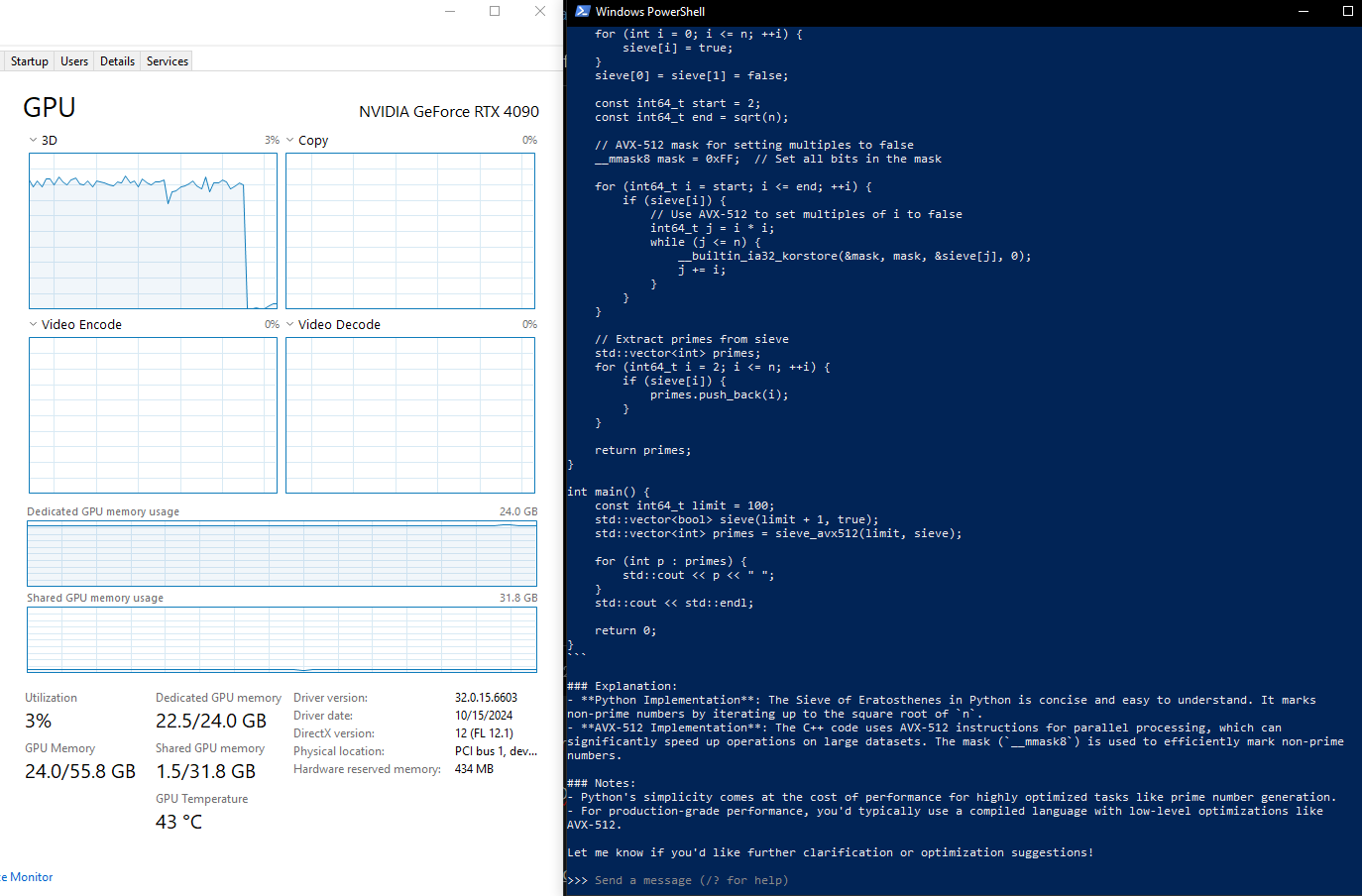Click the Shared GPU memory usage graph
This screenshot has width=1362, height=896.
tap(282, 640)
